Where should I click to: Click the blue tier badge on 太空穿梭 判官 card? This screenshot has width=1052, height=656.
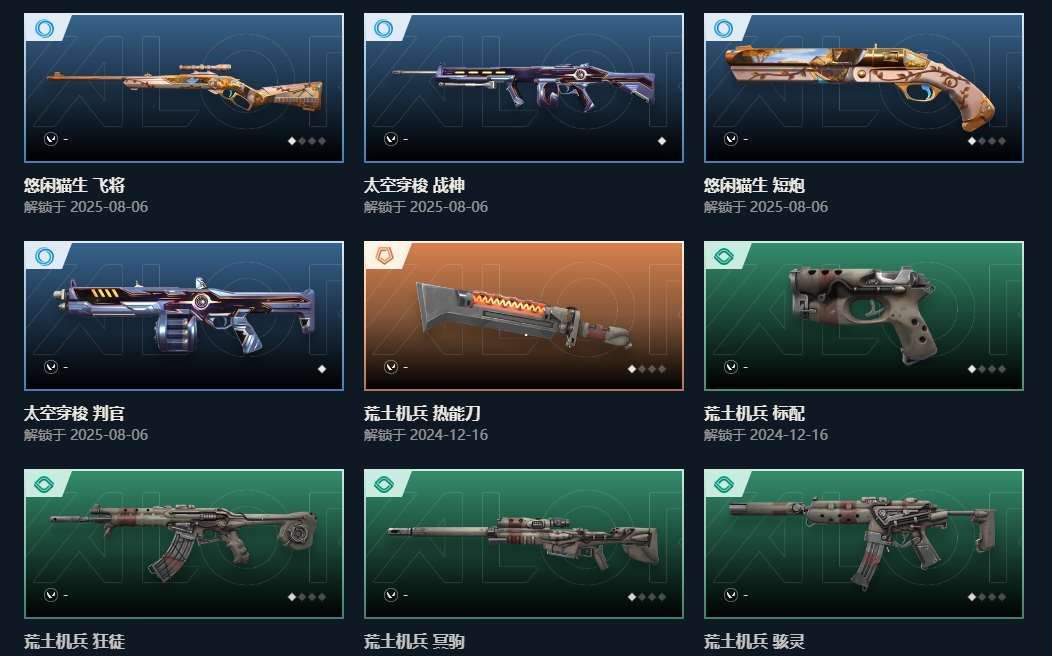coord(44,256)
